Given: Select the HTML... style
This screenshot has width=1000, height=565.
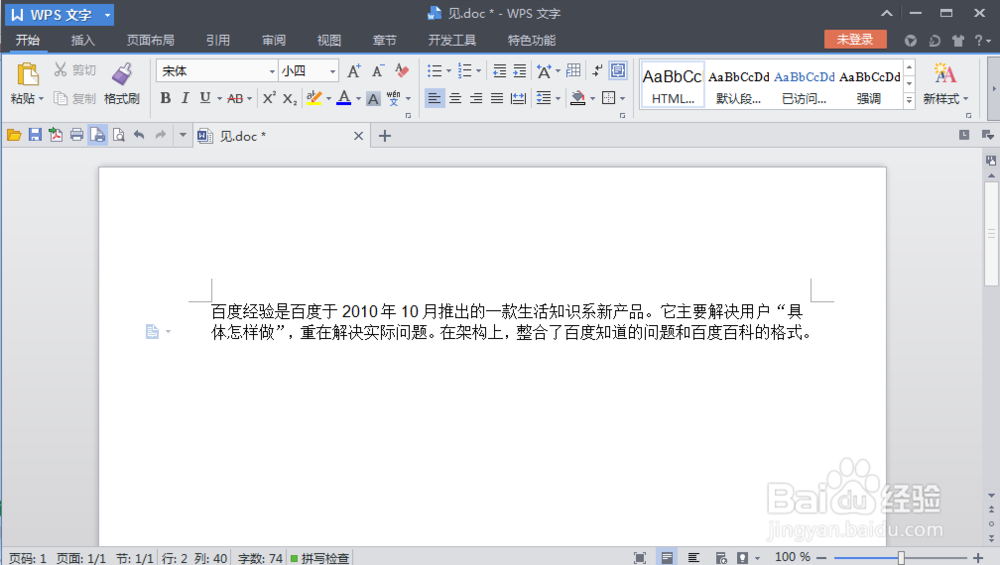Looking at the screenshot, I should point(672,84).
